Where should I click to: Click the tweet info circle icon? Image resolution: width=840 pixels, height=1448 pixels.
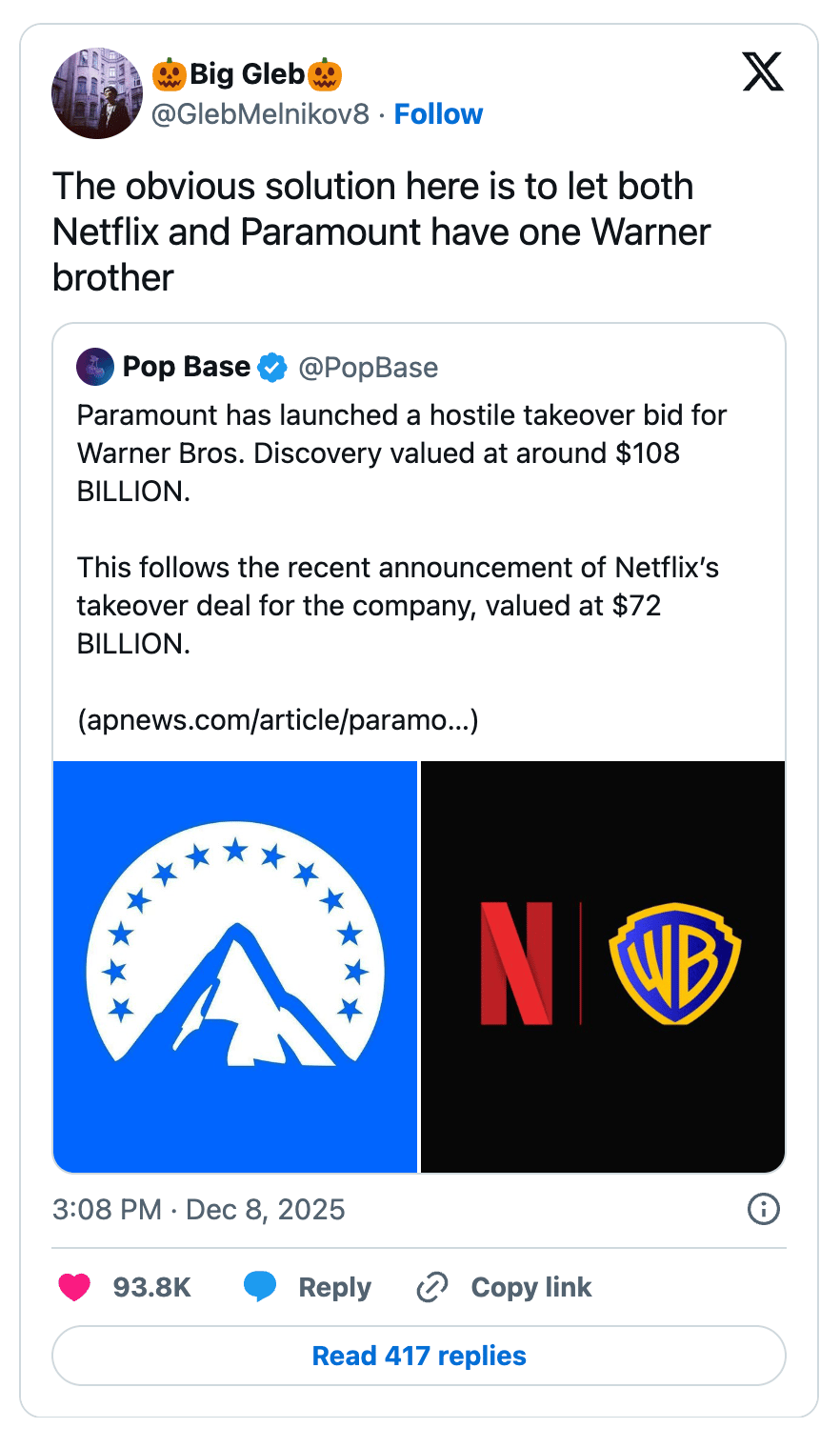pos(764,1209)
